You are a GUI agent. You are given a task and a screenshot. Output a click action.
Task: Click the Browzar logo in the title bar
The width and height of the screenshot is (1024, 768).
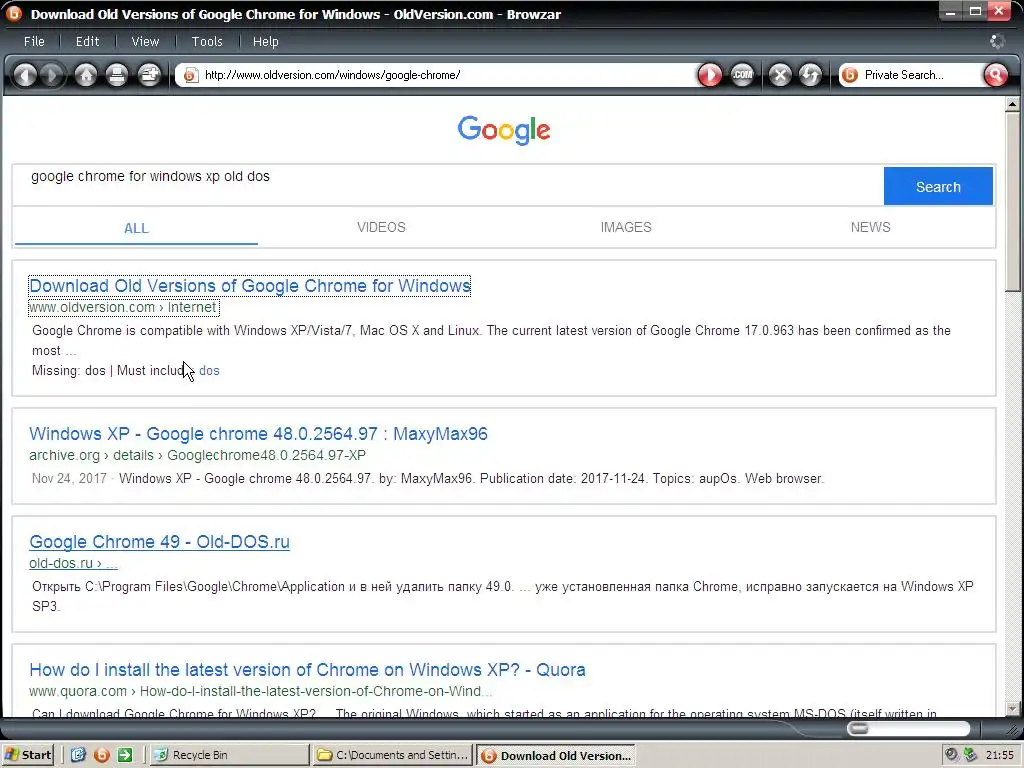(x=13, y=13)
